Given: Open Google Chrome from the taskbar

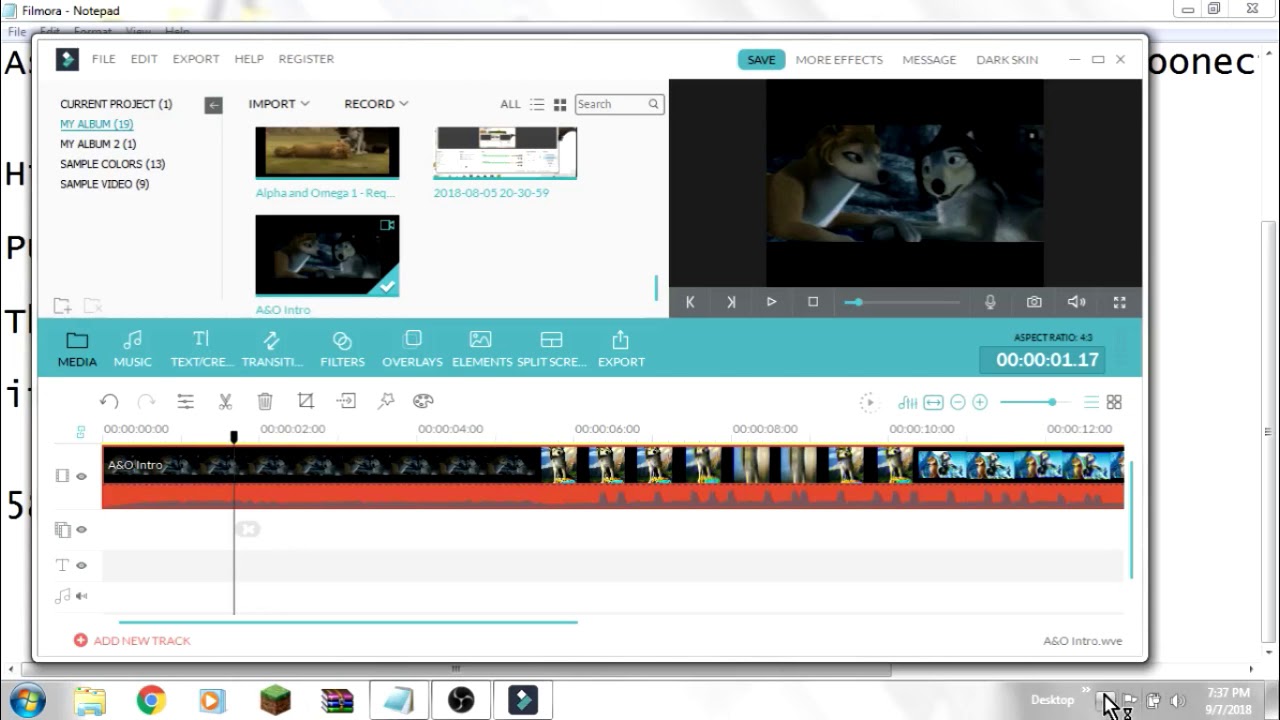Looking at the screenshot, I should (151, 700).
